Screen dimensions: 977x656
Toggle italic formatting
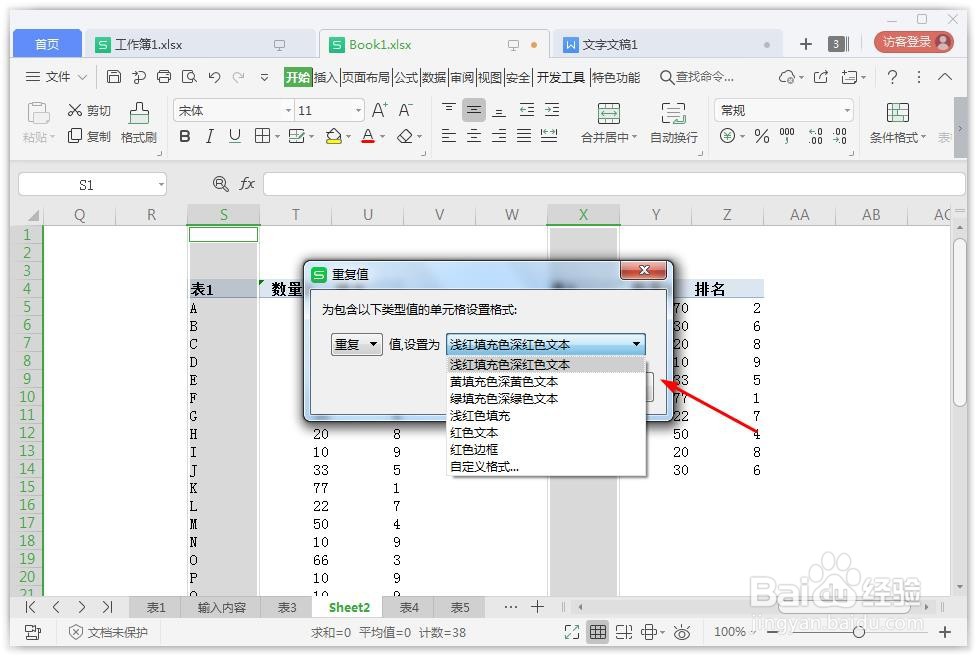[x=210, y=136]
